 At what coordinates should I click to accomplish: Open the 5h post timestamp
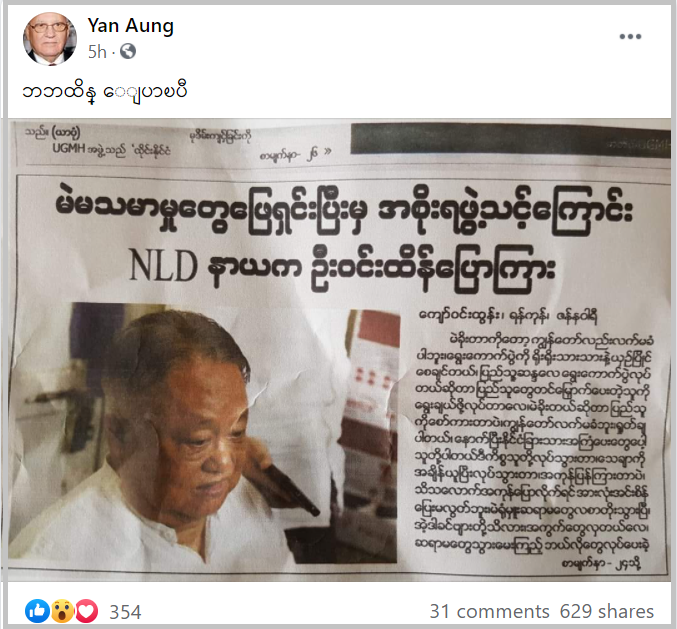97,52
